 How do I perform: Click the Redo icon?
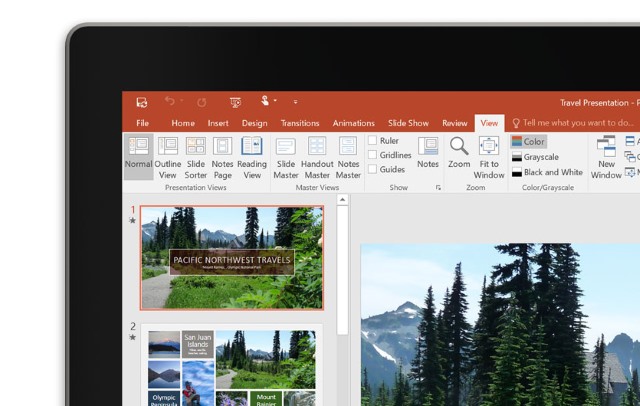(202, 102)
